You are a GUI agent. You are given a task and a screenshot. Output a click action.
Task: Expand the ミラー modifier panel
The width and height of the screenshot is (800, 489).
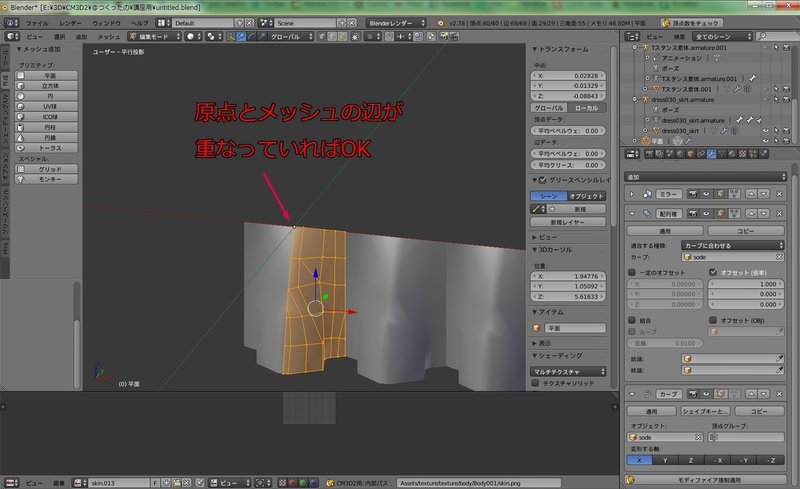[x=632, y=194]
